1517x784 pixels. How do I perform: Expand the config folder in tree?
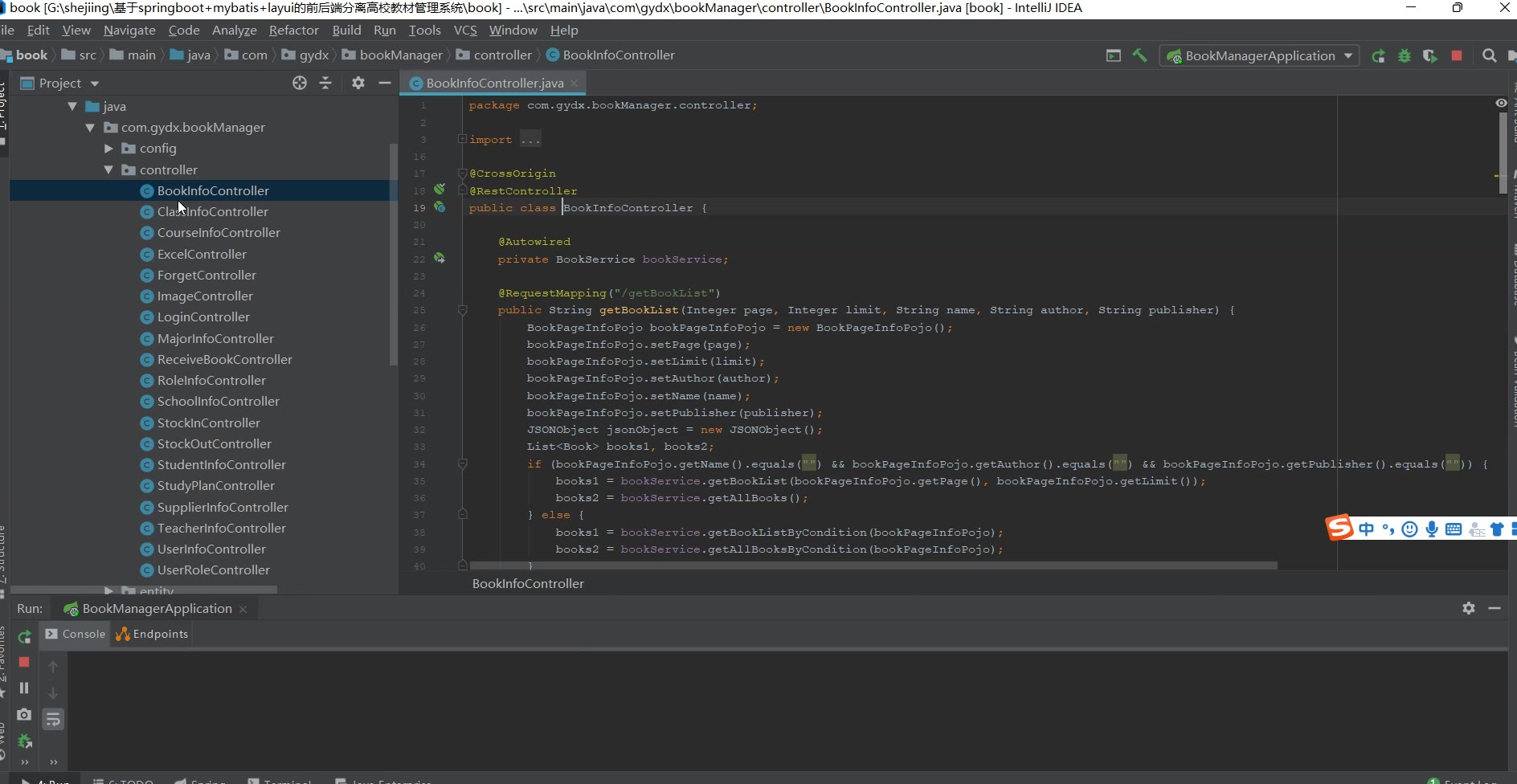tap(108, 149)
